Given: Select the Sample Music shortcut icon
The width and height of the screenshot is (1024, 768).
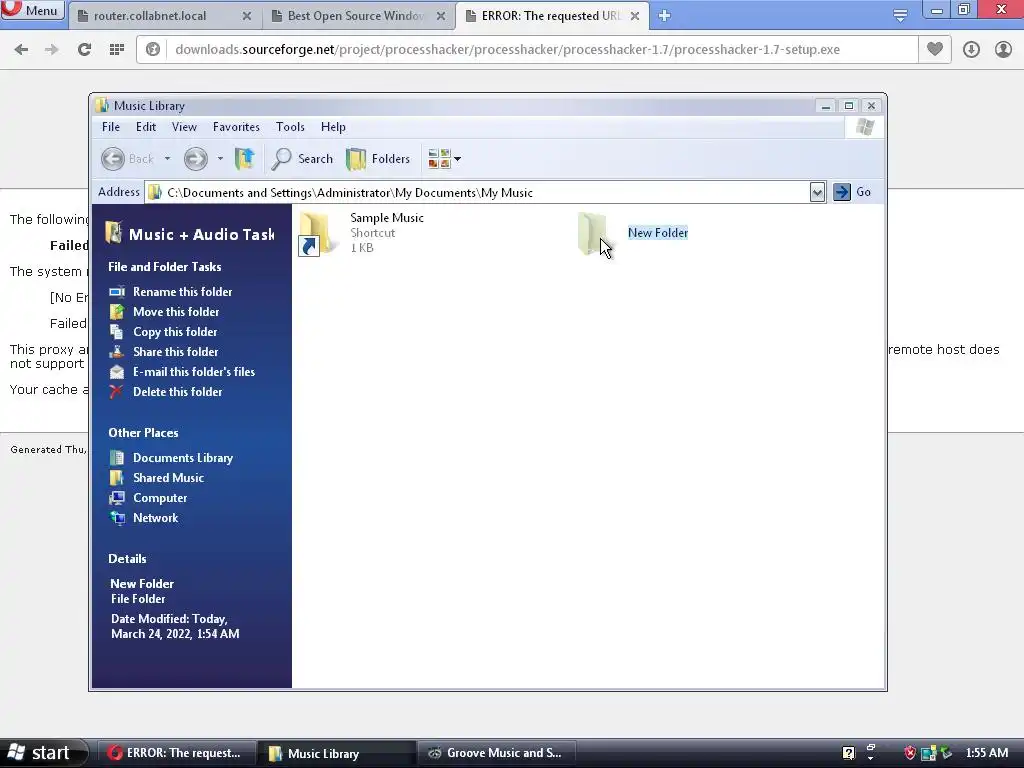Looking at the screenshot, I should coord(316,233).
